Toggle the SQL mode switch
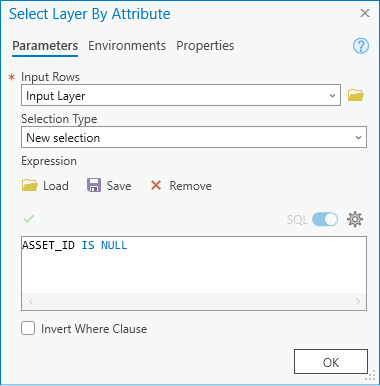380x386 pixels. [325, 219]
